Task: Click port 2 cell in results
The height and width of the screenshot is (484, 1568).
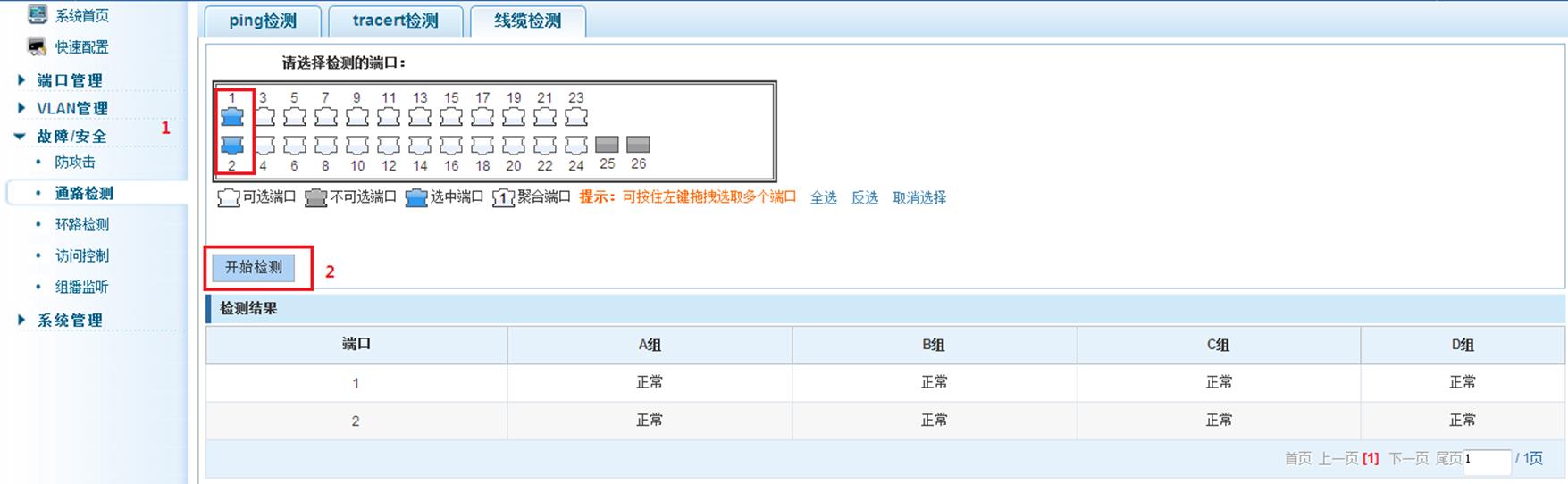Action: 356,421
